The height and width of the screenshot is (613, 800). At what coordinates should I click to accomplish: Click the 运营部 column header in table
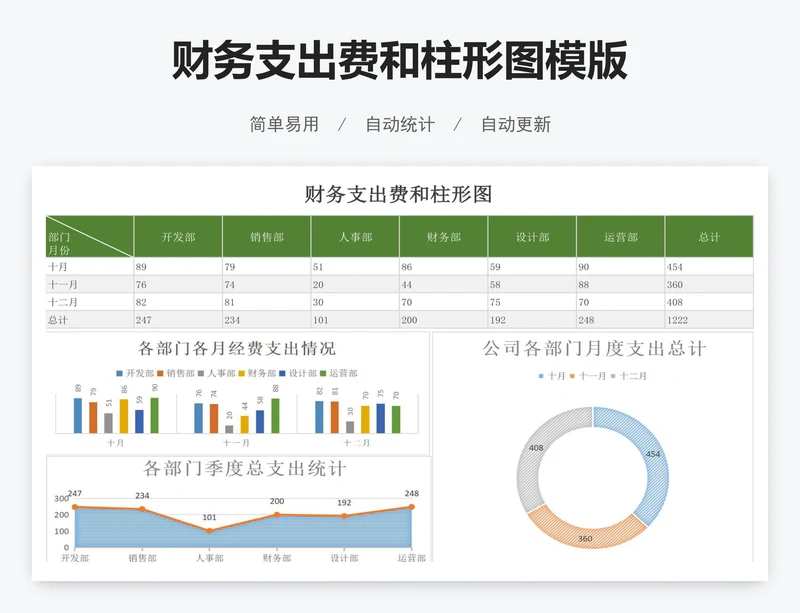[620, 237]
